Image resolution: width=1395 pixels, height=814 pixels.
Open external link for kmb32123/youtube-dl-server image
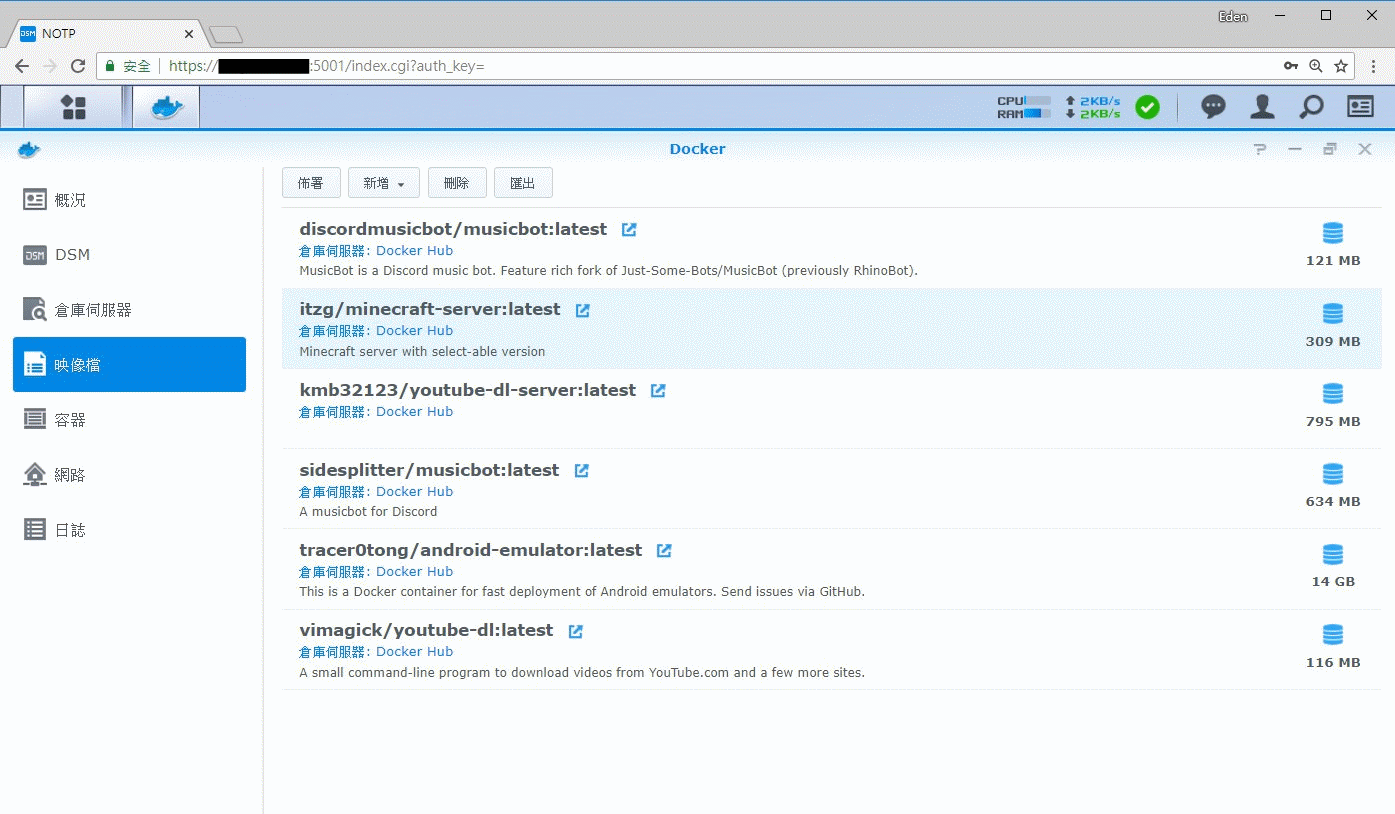point(658,391)
